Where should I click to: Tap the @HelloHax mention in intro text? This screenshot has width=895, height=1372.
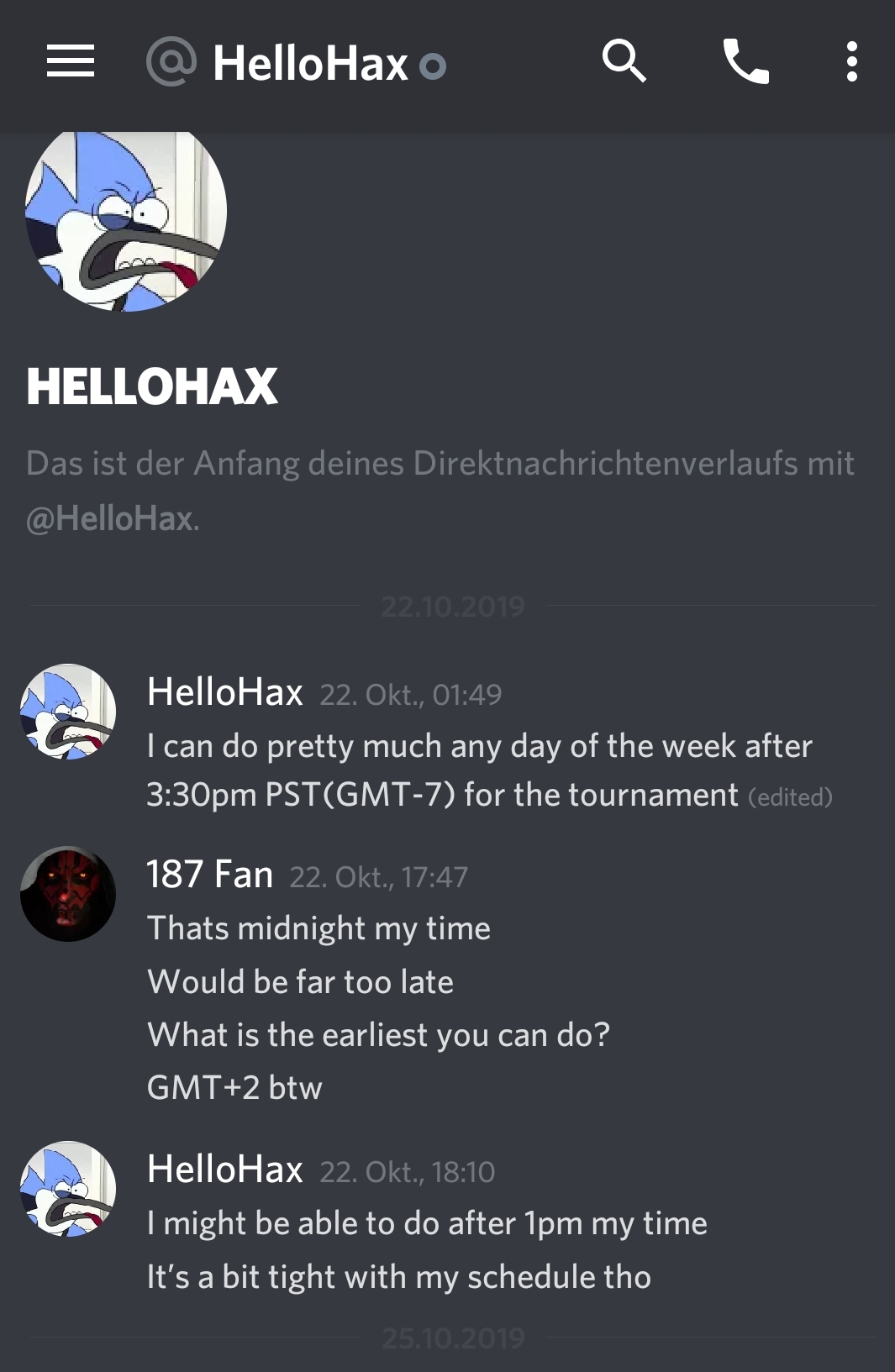[110, 518]
